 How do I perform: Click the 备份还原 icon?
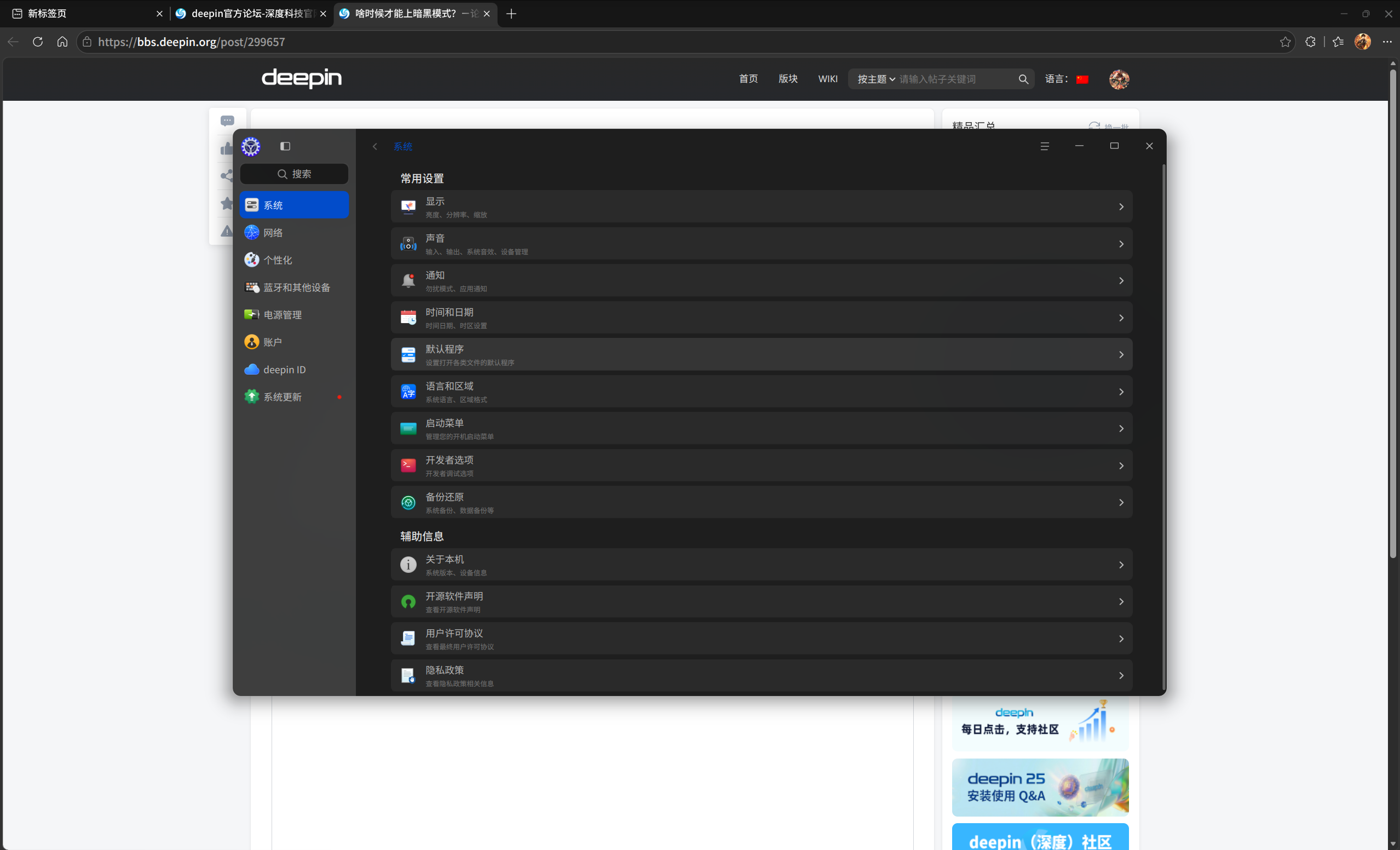(x=408, y=502)
